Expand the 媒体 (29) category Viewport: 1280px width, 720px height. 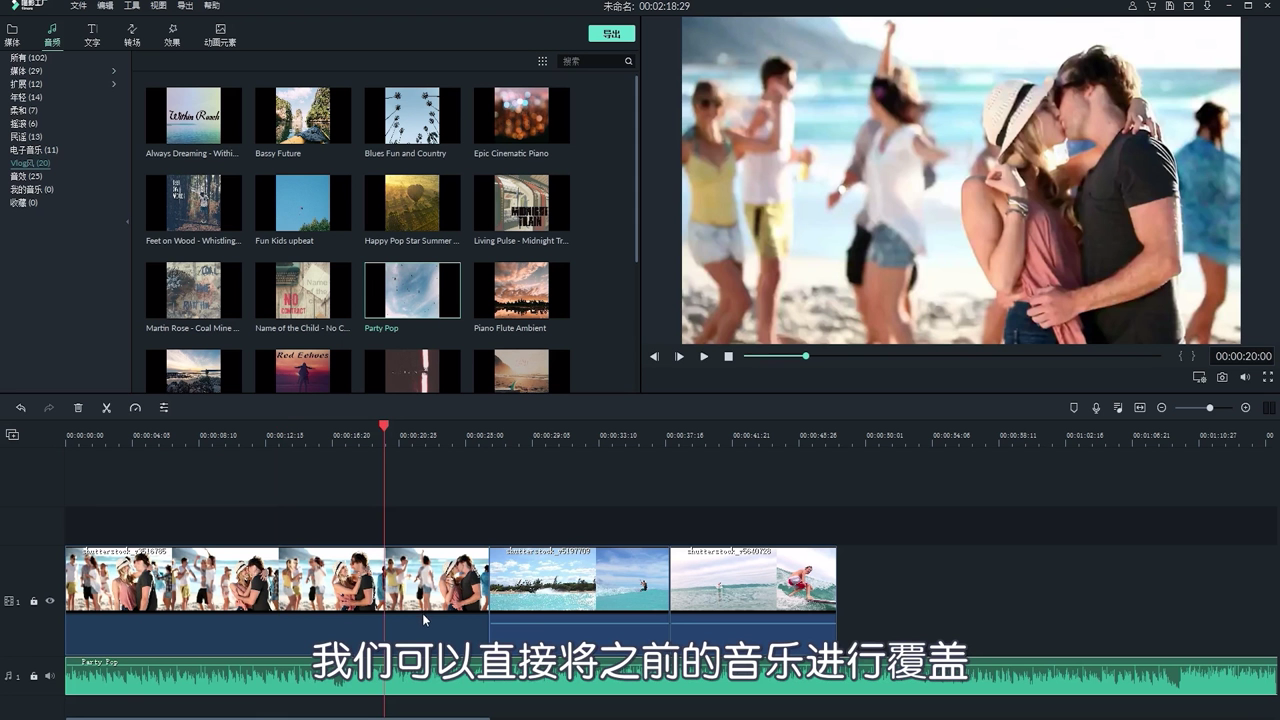(114, 71)
